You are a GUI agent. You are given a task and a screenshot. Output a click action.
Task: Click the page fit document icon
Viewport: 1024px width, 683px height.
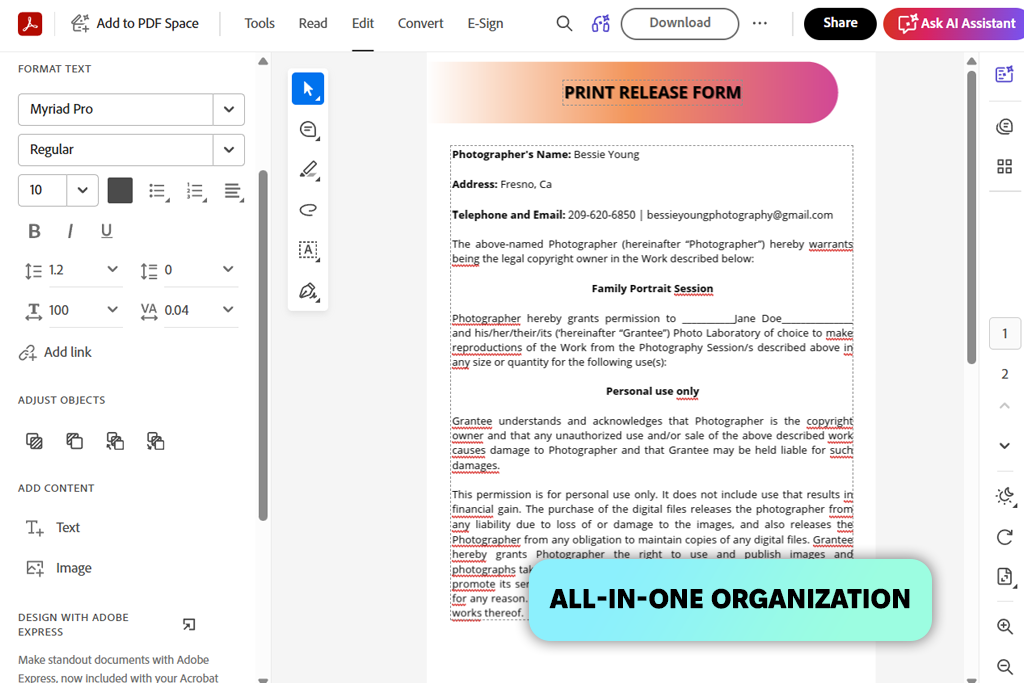pos(1004,577)
